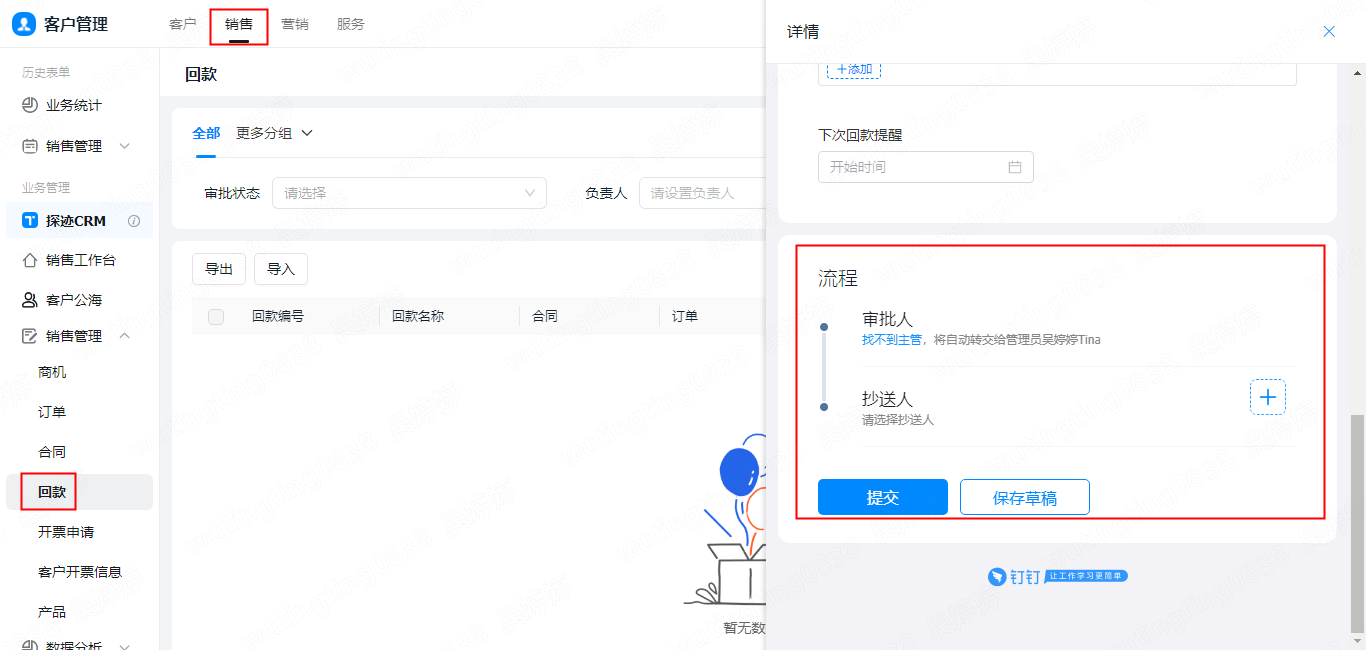
Task: Click the 提交 button
Action: [x=883, y=497]
